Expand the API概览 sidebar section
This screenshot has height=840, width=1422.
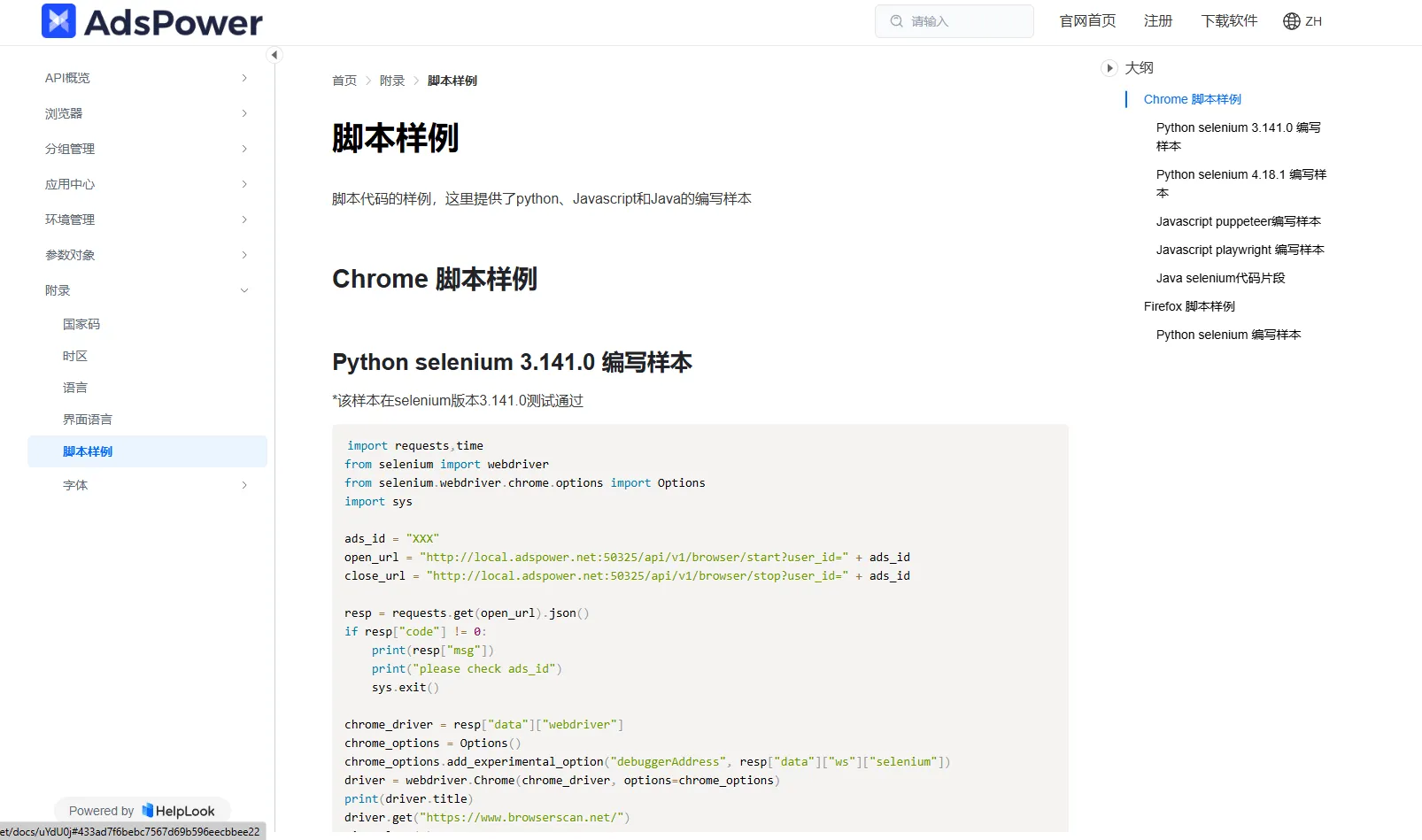[x=244, y=78]
